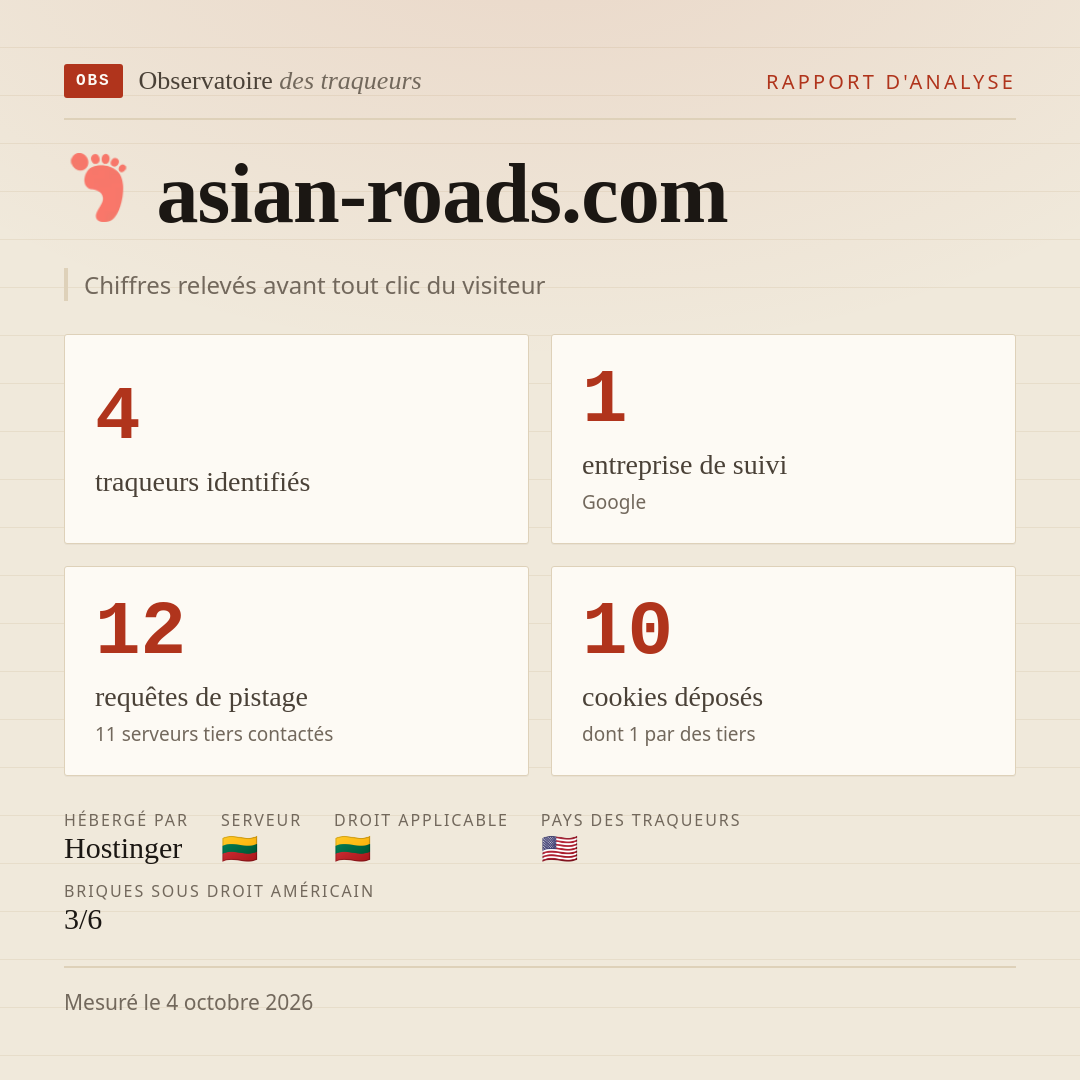Screen dimensions: 1080x1080
Task: Click the 'Google' company name
Action: [x=614, y=502]
